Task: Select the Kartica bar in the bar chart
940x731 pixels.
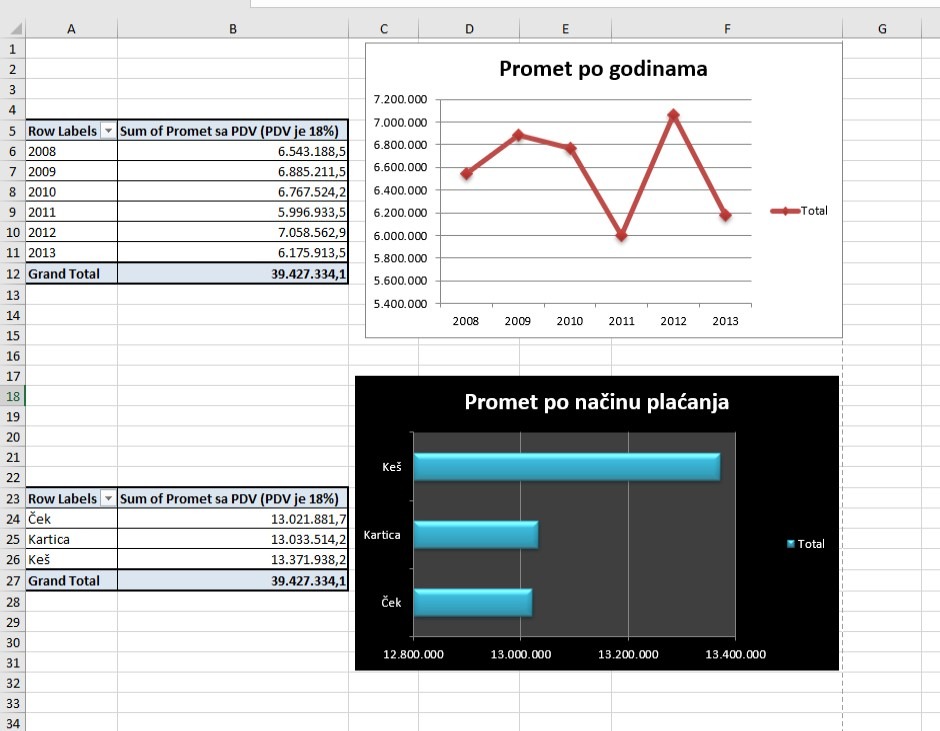Action: pyautogui.click(x=476, y=535)
